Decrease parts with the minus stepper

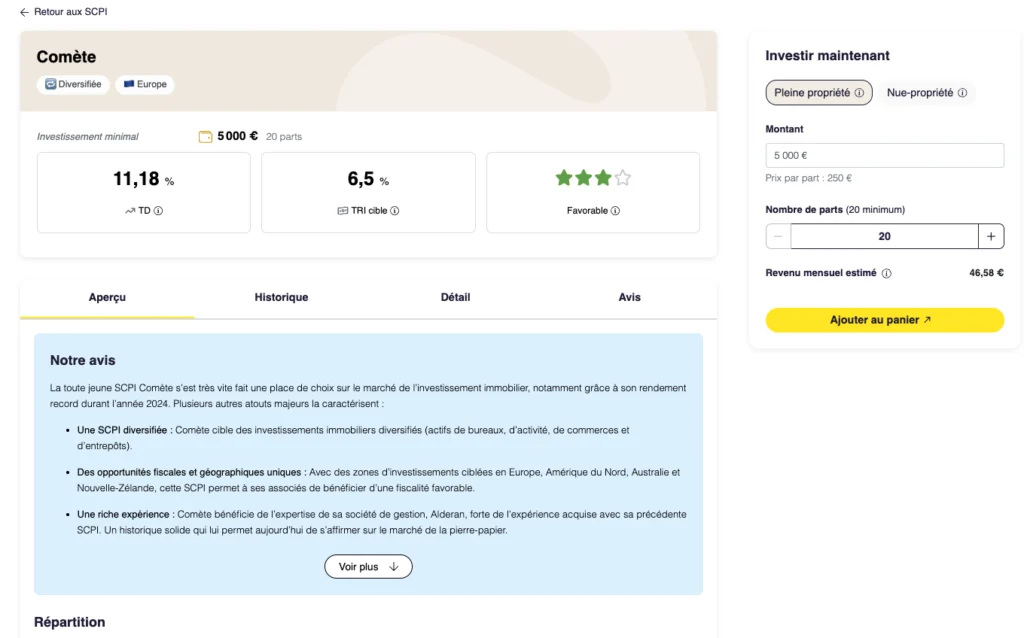[x=777, y=236]
